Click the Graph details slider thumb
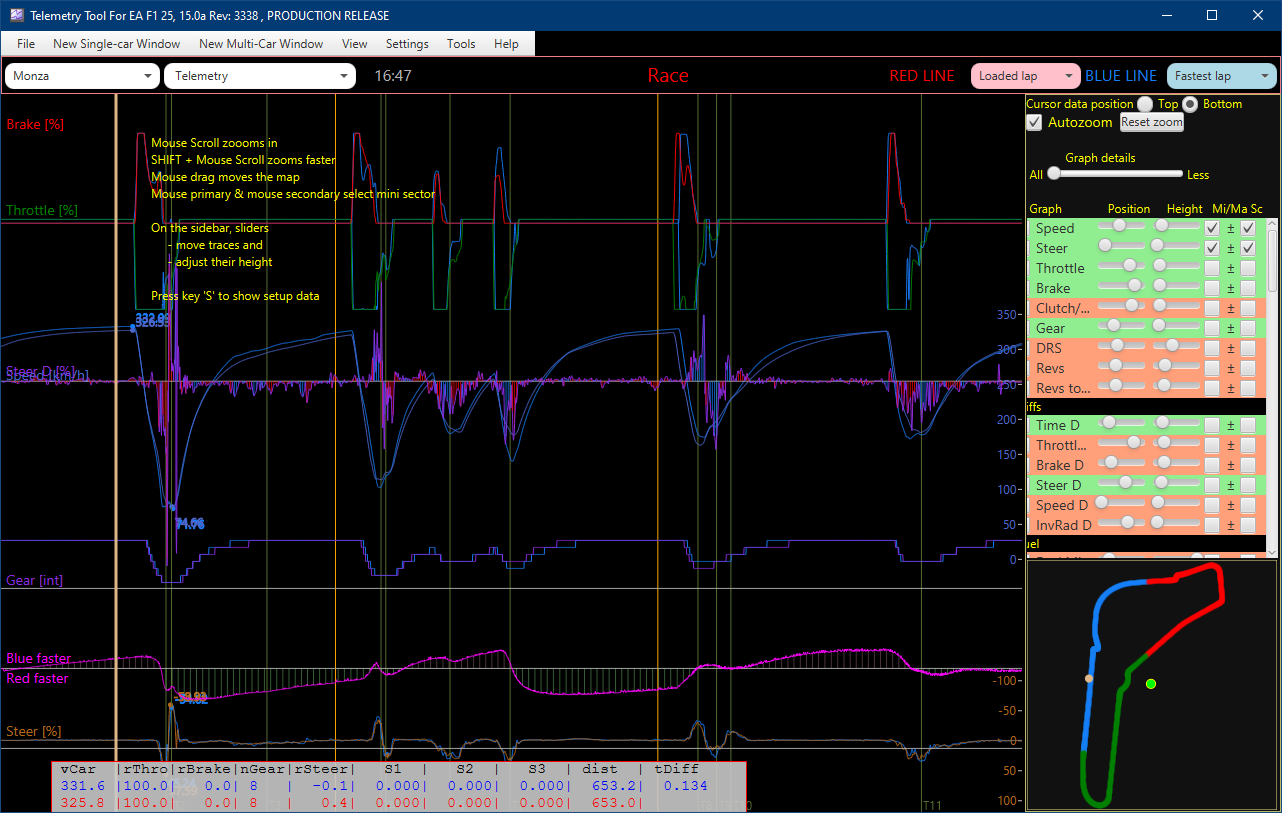The width and height of the screenshot is (1282, 813). coord(1054,174)
